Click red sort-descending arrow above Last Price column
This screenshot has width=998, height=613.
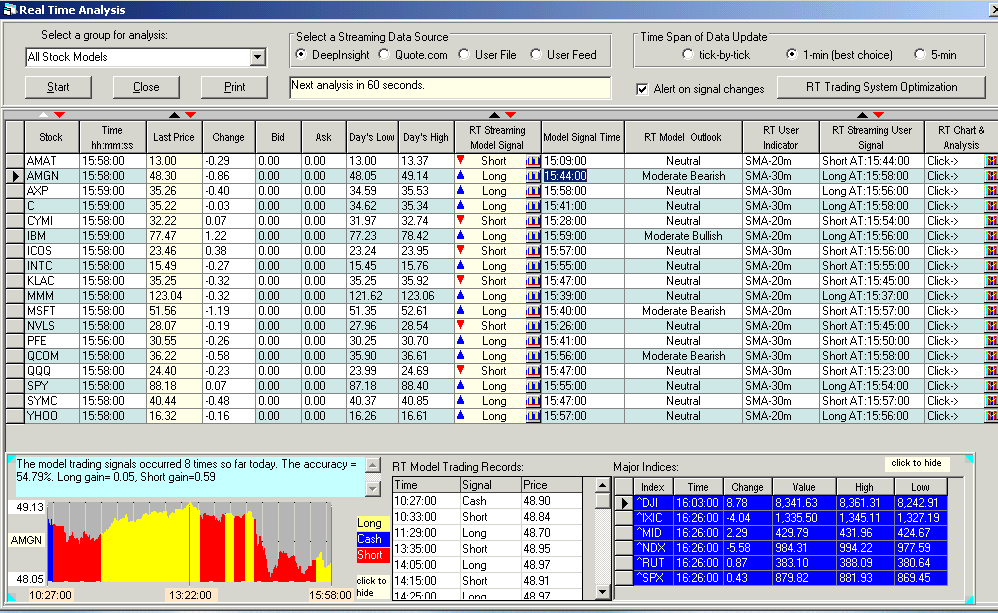pos(189,116)
